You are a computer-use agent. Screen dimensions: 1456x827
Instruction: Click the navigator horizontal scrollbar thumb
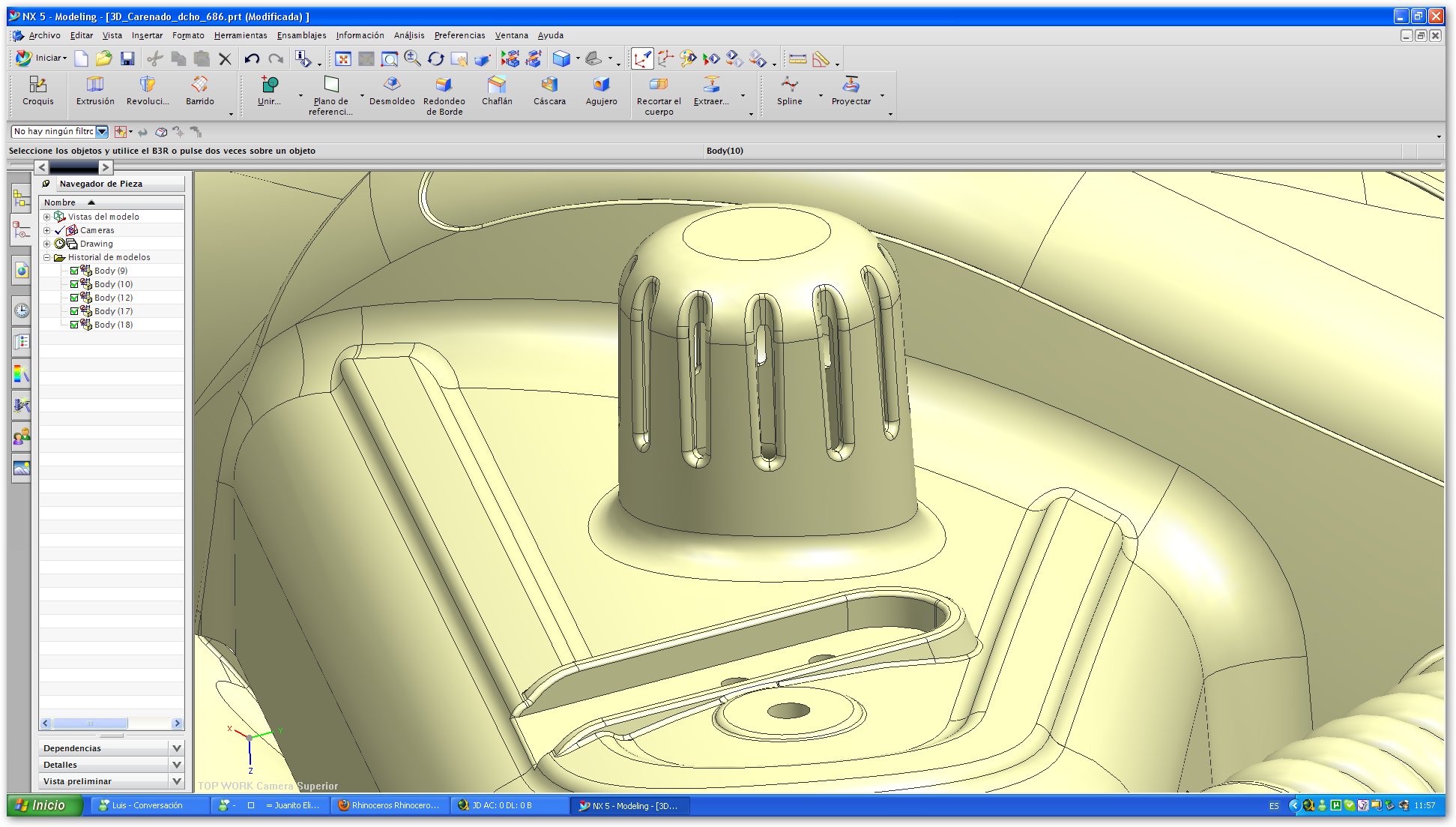pyautogui.click(x=90, y=723)
